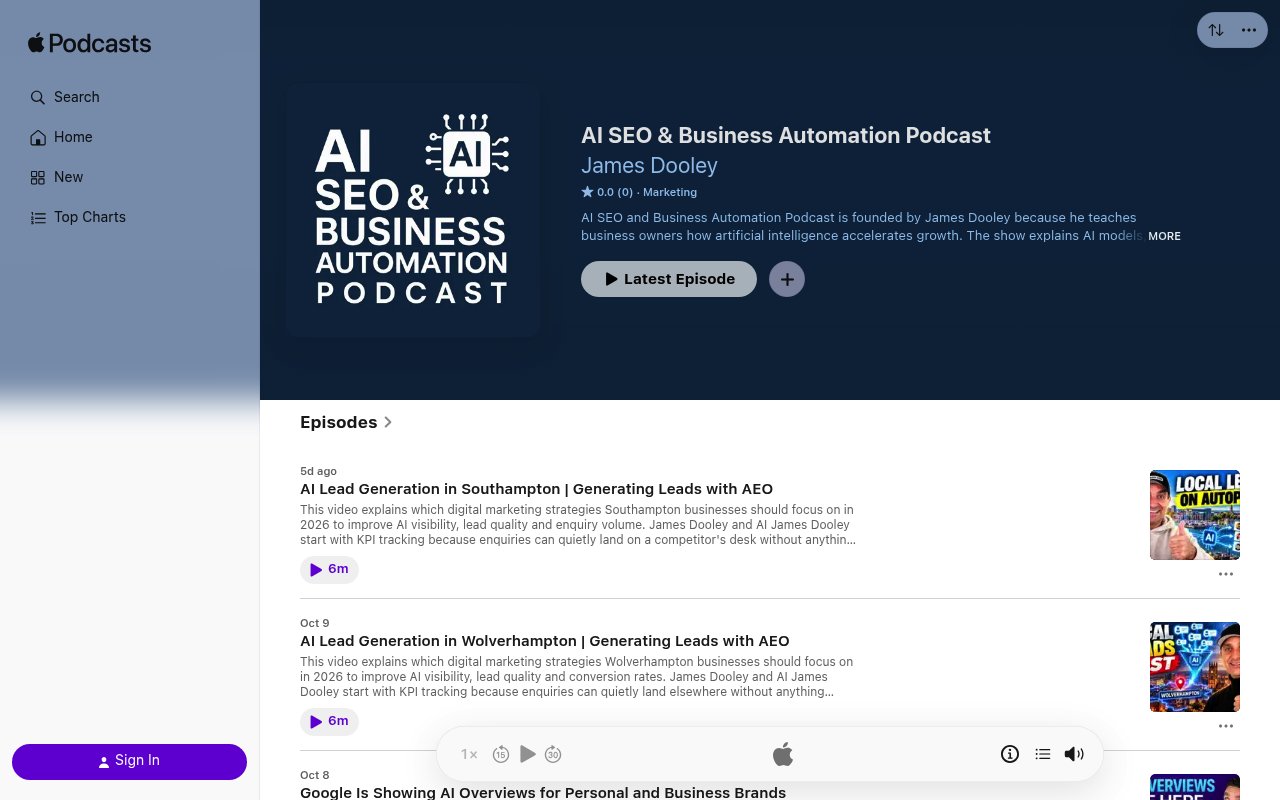
Task: Open the more options ellipsis in the header
Action: [x=1249, y=30]
